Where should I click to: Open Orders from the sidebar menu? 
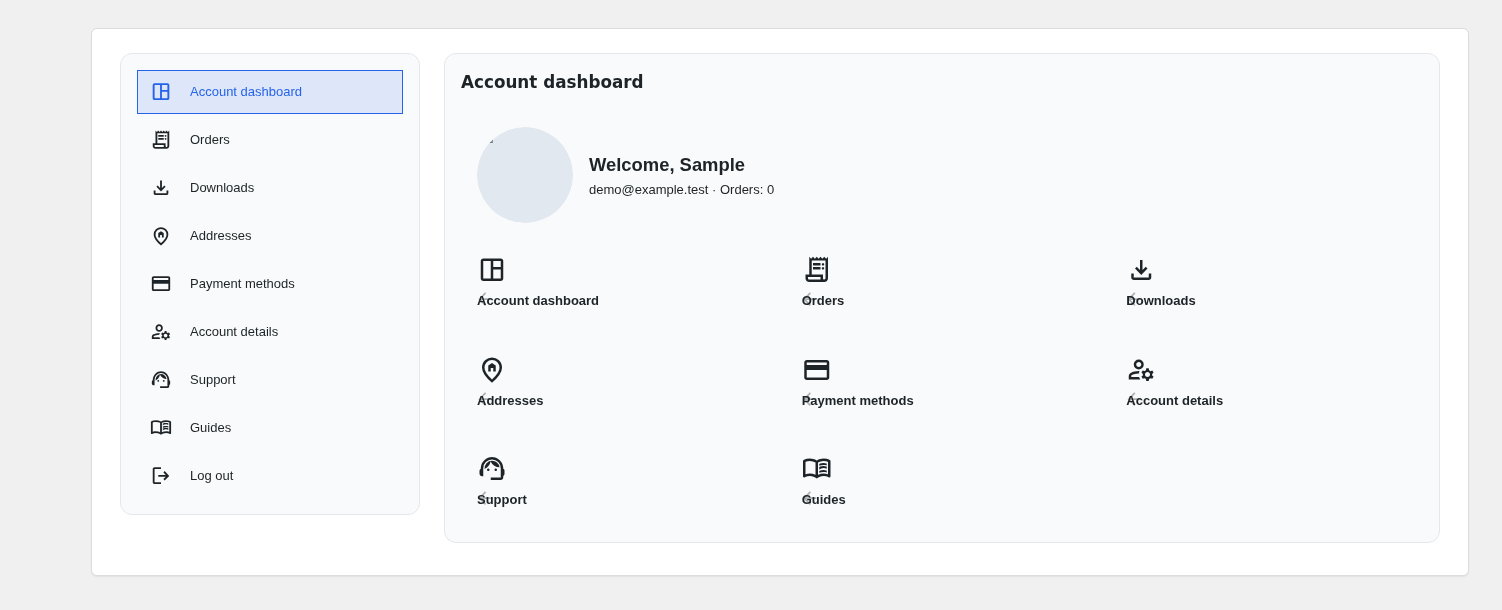point(270,140)
